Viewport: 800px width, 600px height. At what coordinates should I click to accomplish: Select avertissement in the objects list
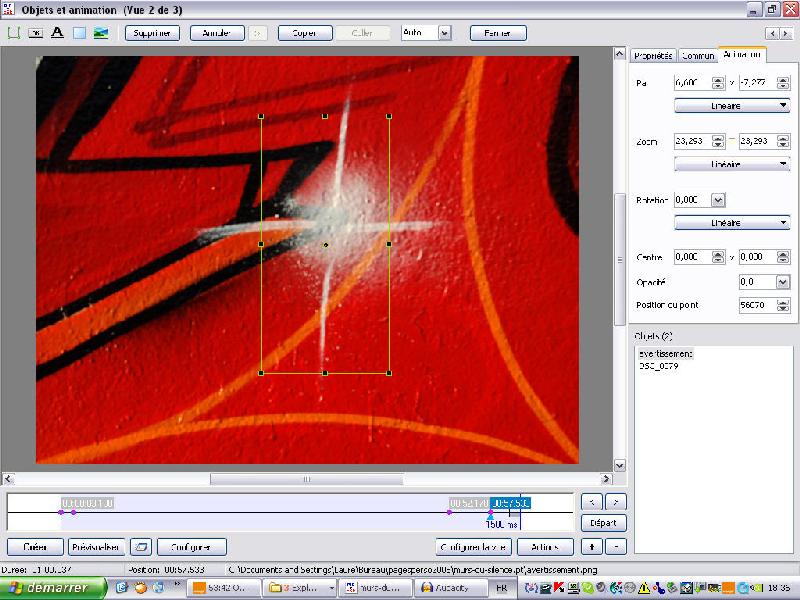click(666, 354)
